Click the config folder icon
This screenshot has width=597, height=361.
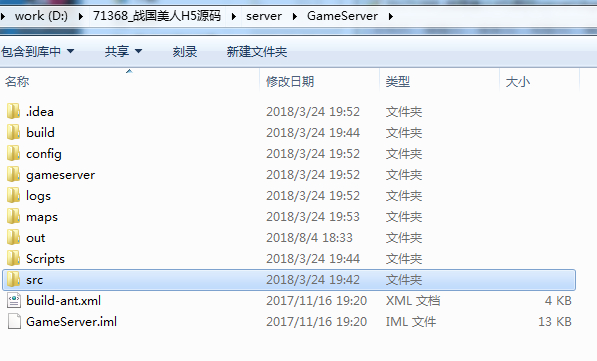14,153
